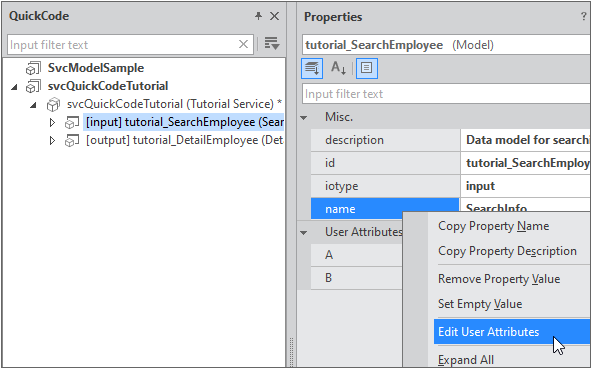Collapse the User Attributes category
Screen dimensions: 591x368
304,233
